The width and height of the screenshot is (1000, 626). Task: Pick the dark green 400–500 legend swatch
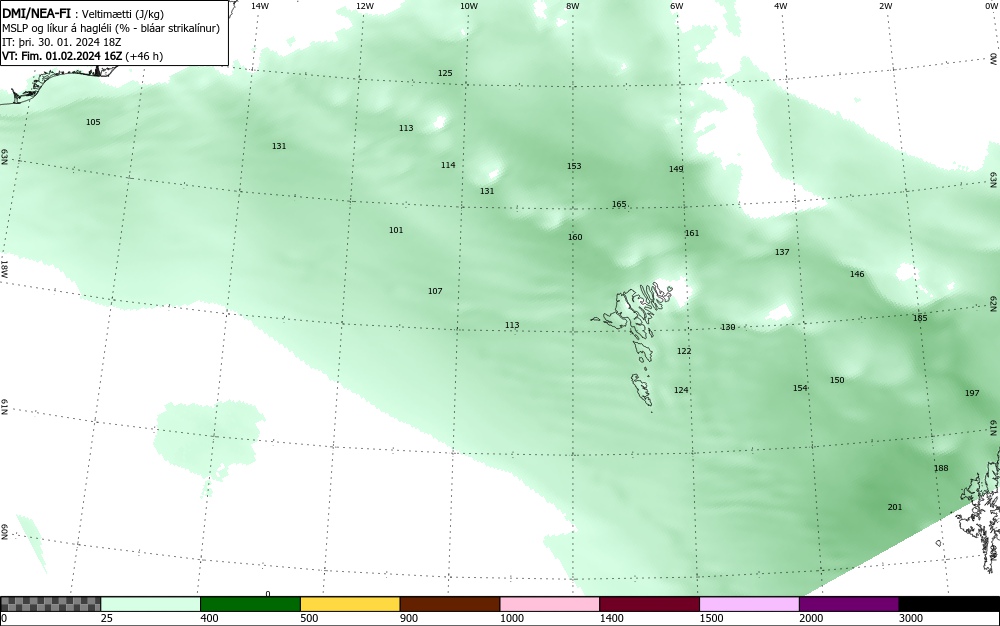click(250, 604)
